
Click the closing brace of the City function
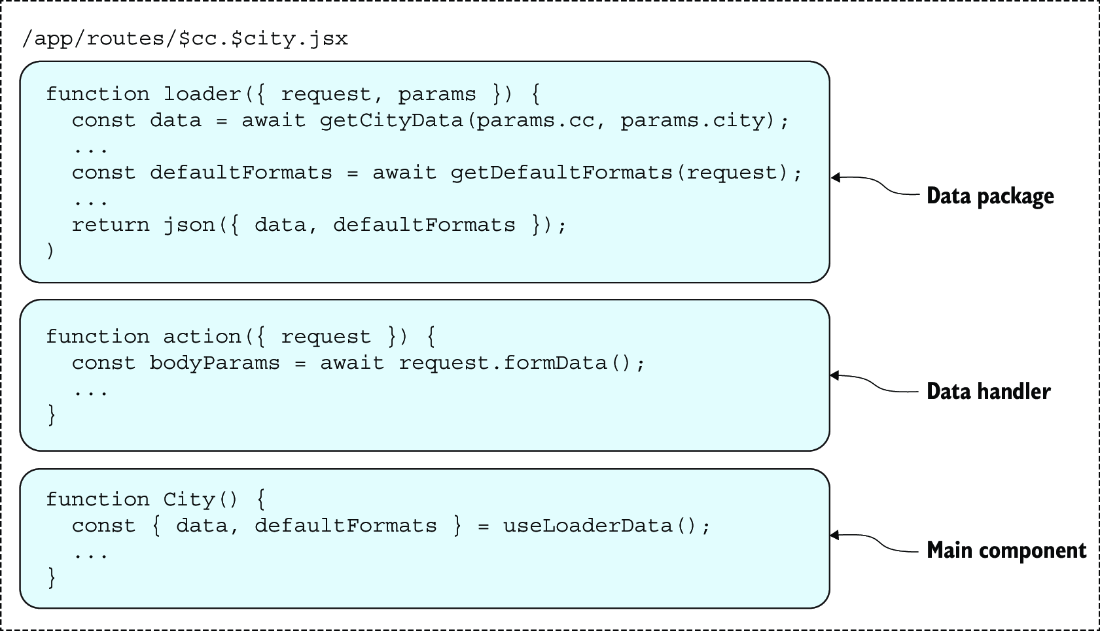51,578
